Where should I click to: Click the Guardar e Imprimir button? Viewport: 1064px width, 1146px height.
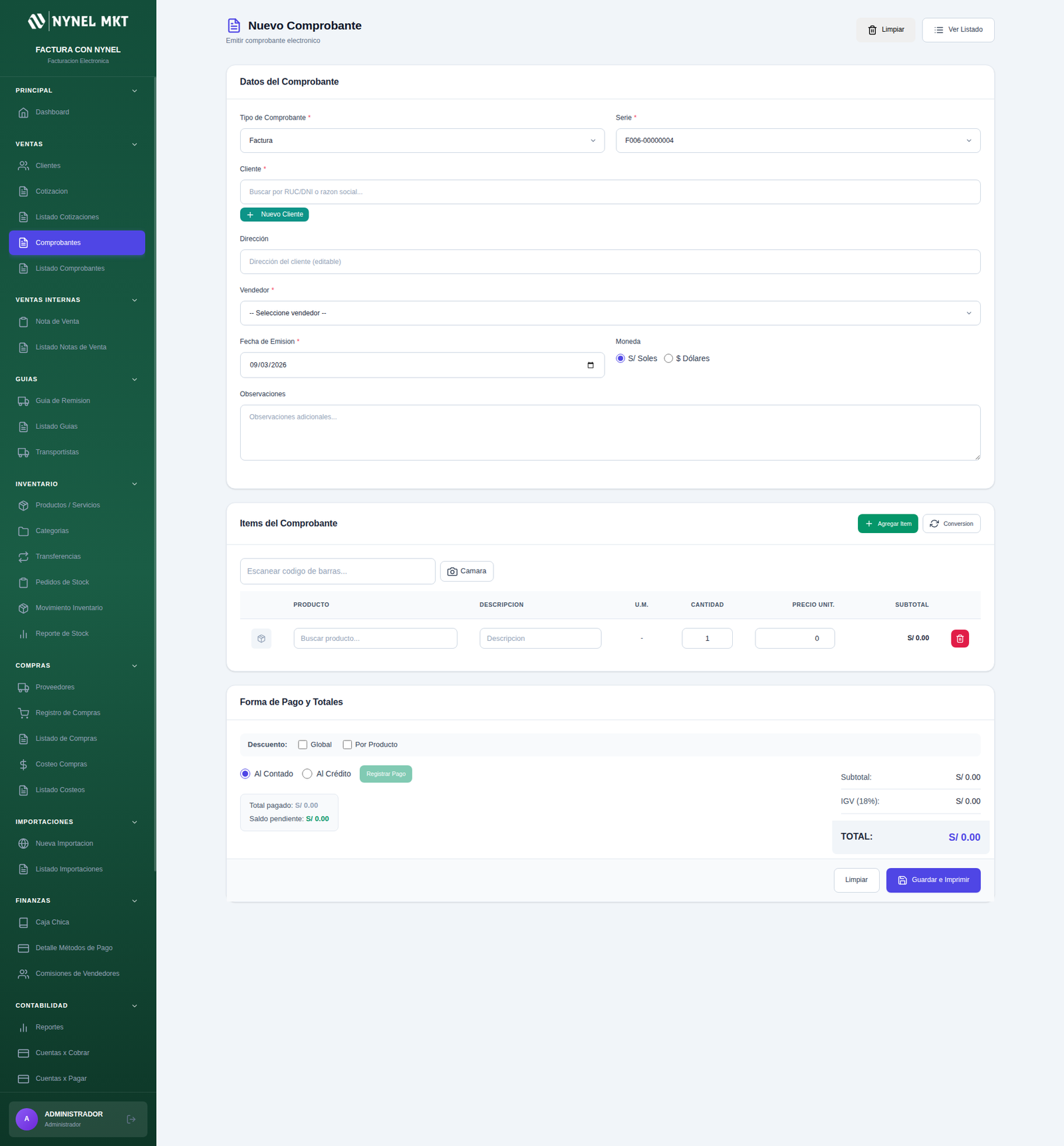click(x=932, y=880)
